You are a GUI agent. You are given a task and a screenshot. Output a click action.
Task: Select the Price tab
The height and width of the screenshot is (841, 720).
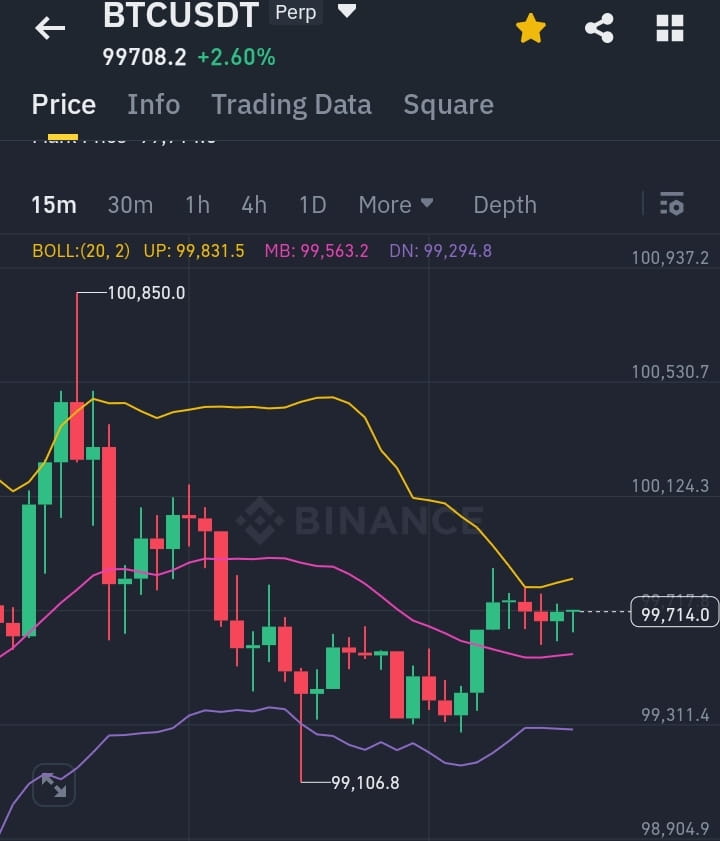point(63,105)
